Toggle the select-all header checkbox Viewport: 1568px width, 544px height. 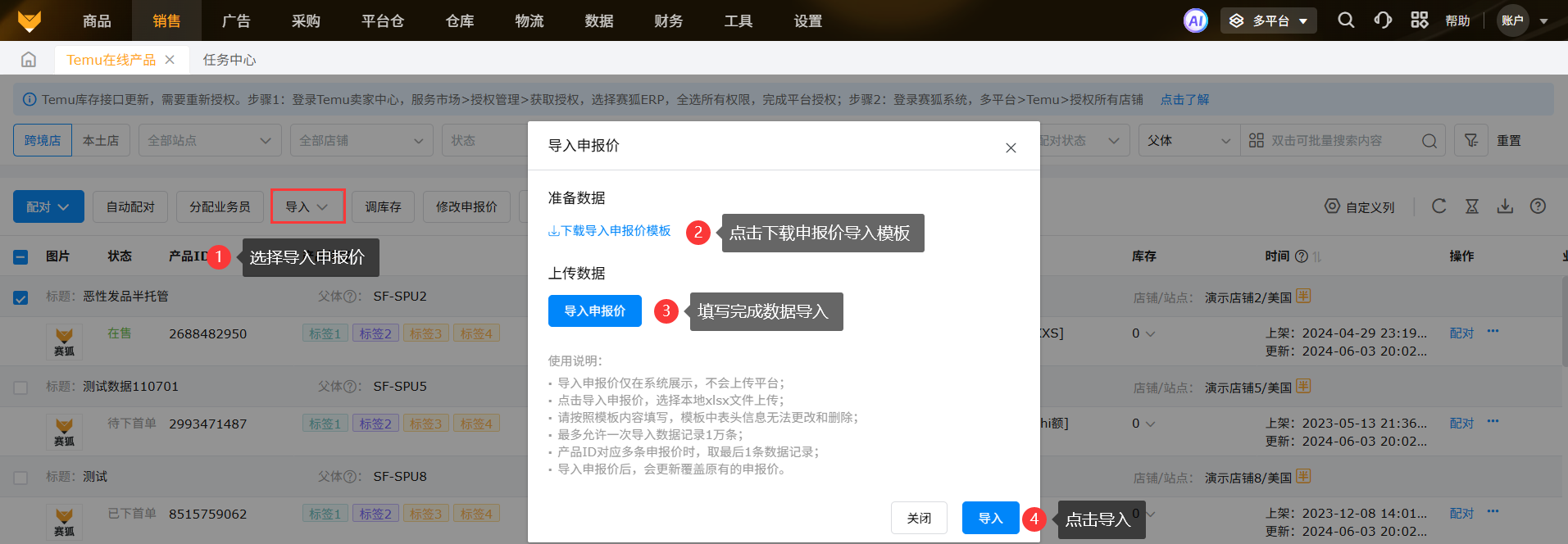point(20,257)
